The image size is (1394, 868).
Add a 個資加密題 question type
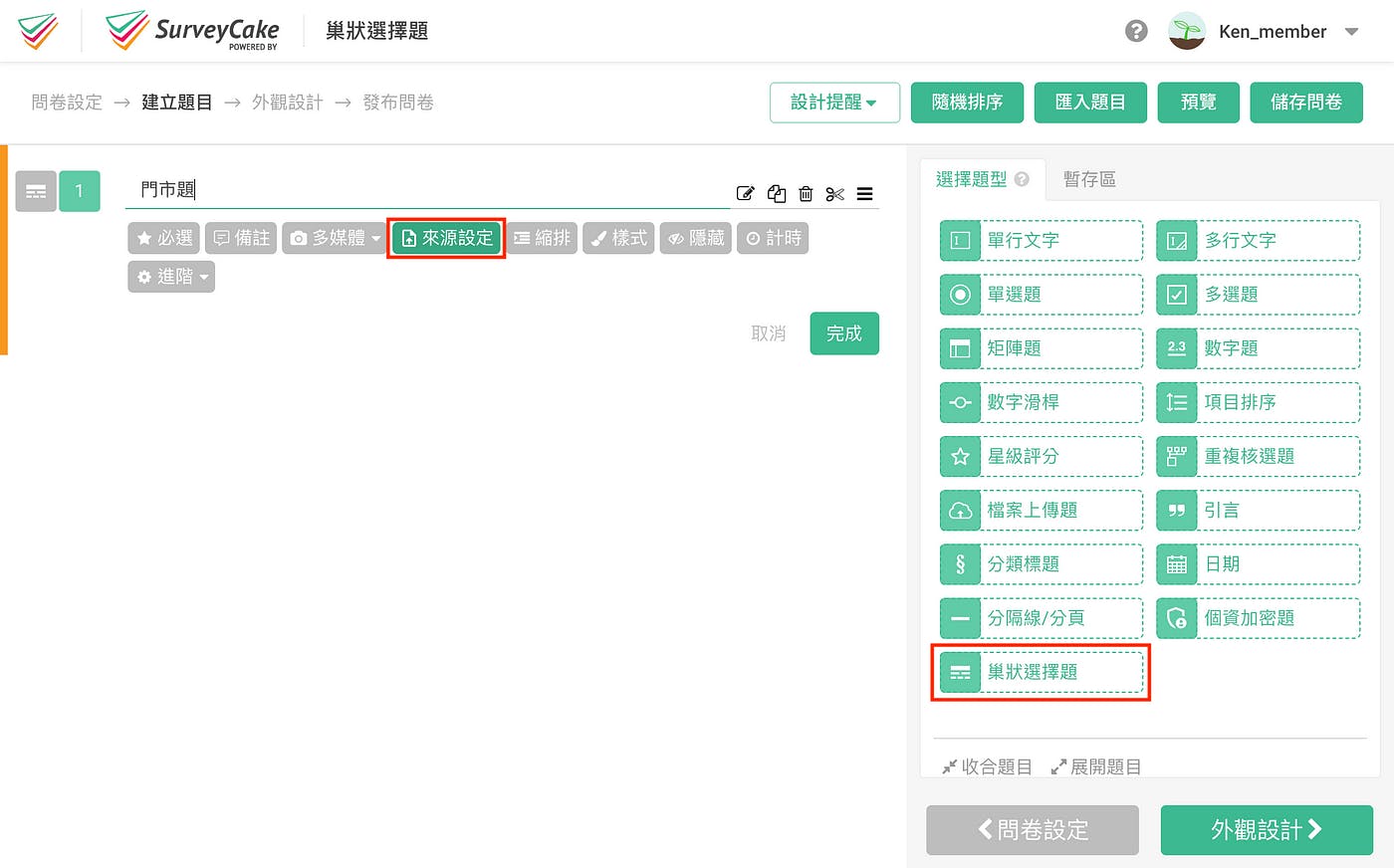click(x=1259, y=618)
